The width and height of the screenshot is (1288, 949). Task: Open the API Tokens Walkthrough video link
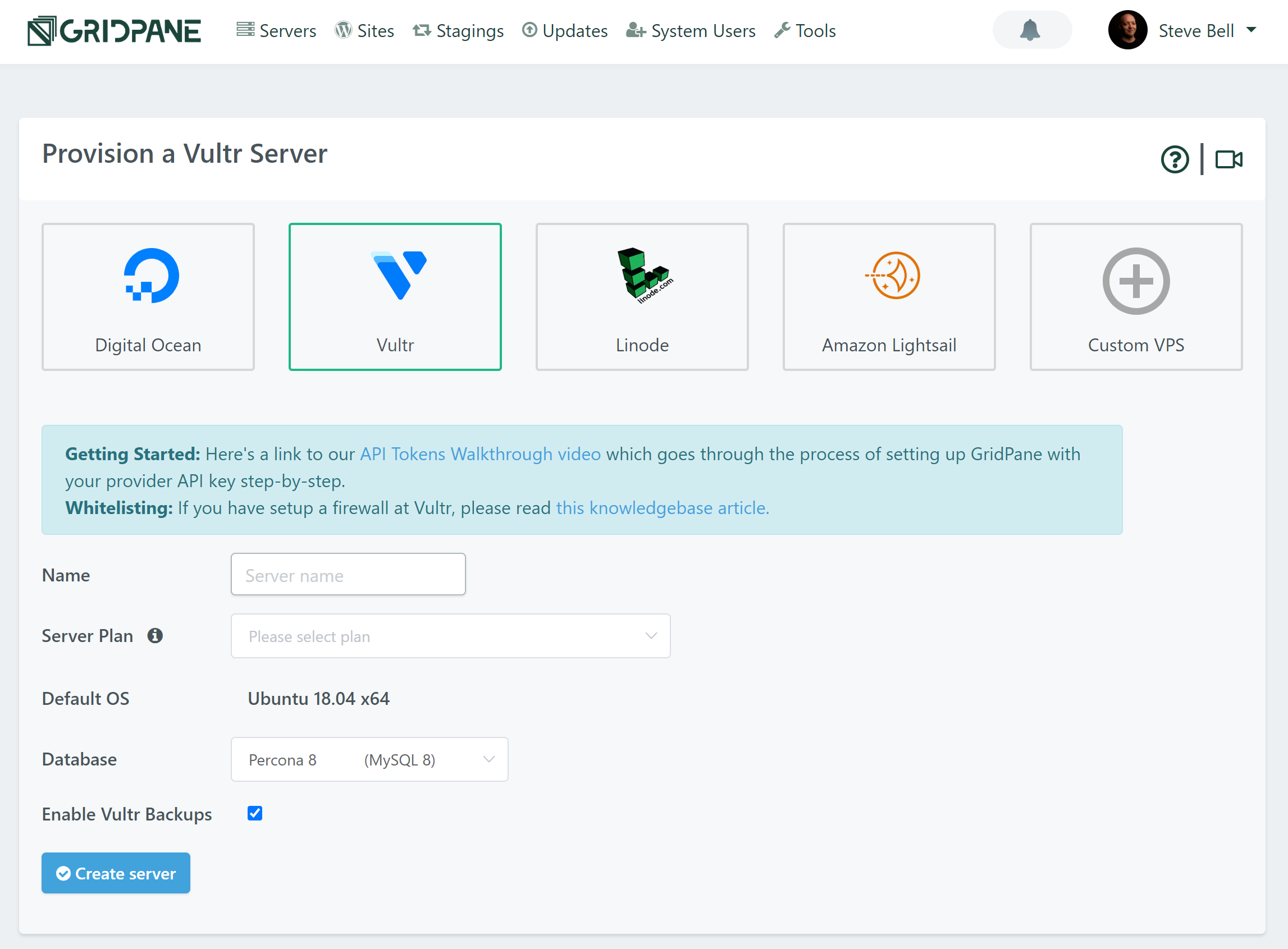point(480,454)
